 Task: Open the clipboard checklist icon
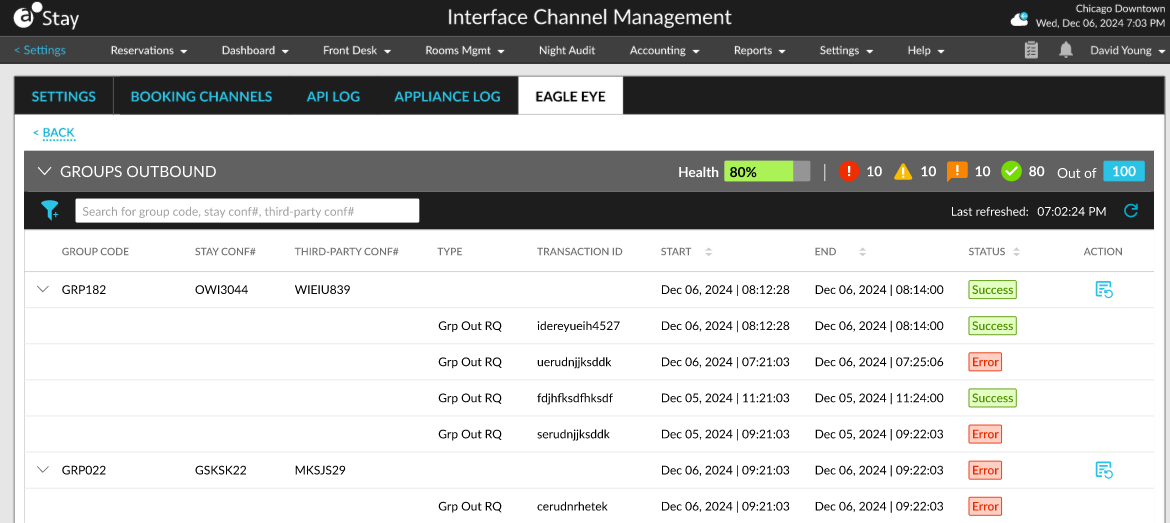[1031, 51]
